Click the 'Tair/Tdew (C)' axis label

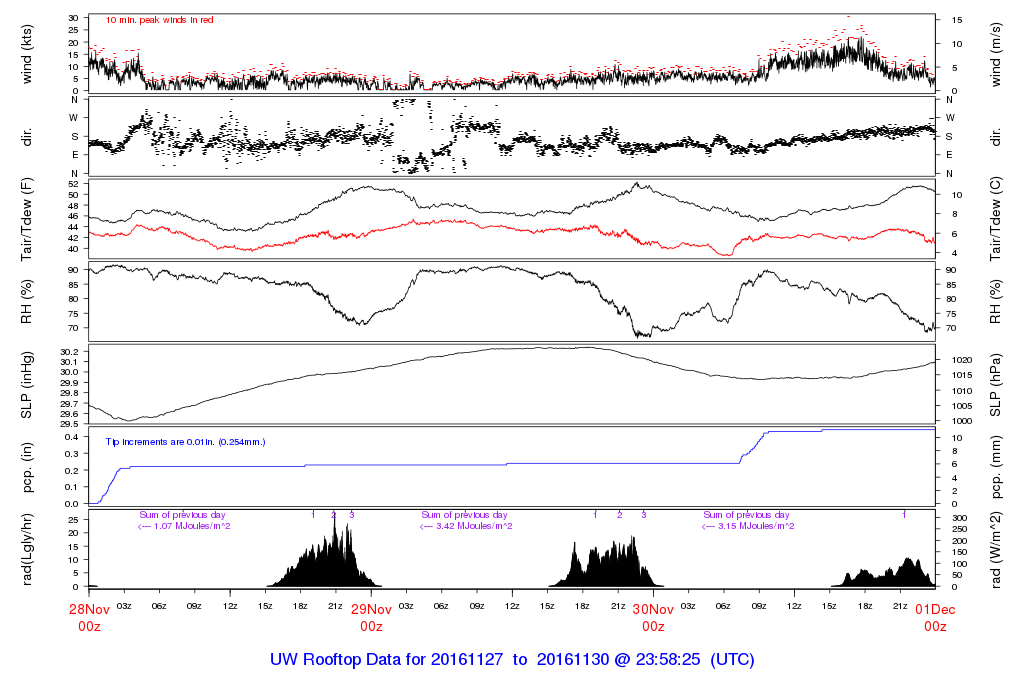(x=995, y=219)
